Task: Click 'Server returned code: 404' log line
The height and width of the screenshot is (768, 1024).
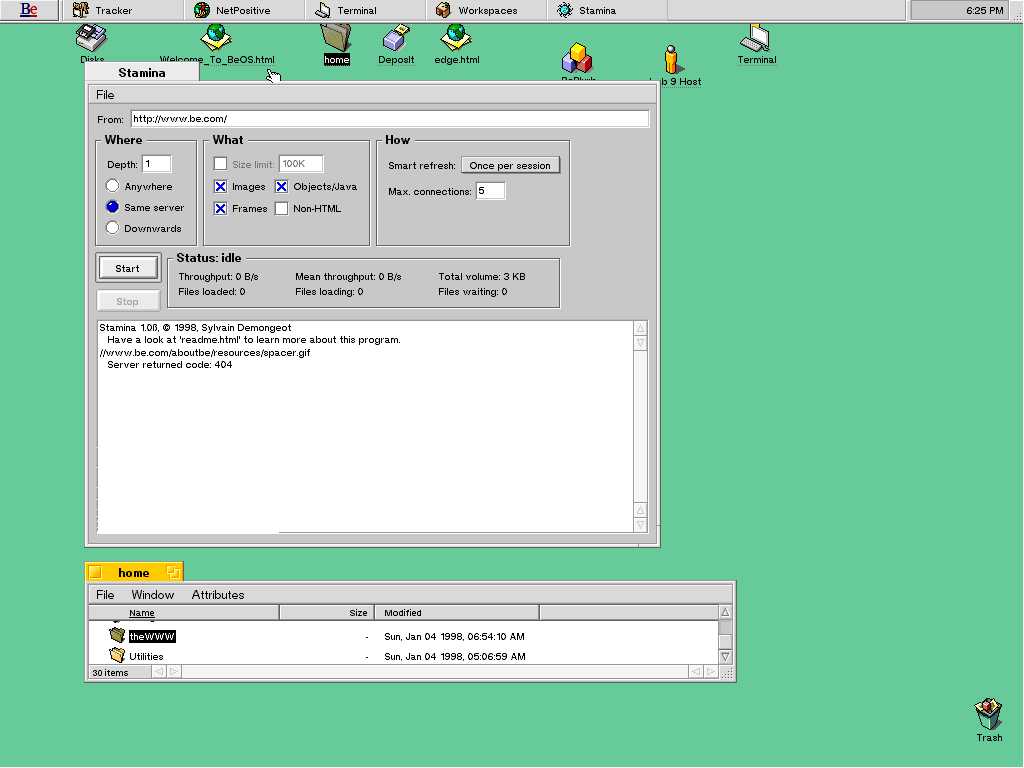Action: 170,365
